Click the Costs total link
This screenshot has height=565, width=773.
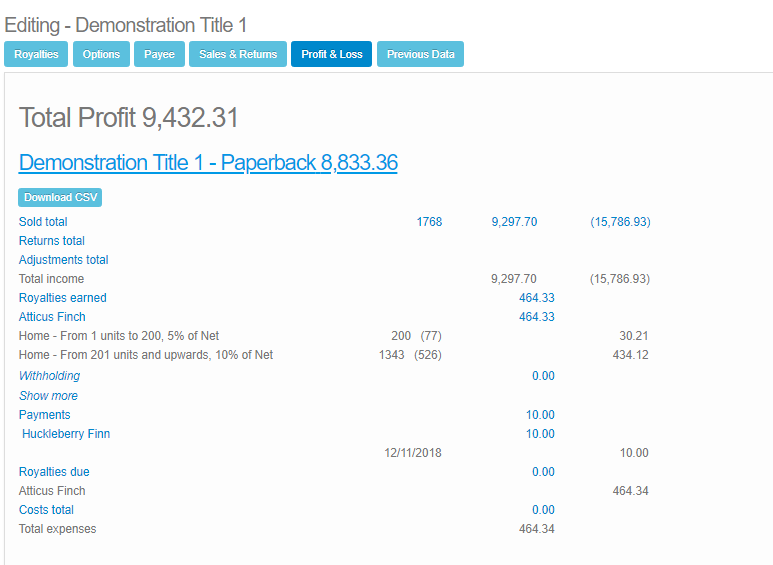click(x=46, y=510)
